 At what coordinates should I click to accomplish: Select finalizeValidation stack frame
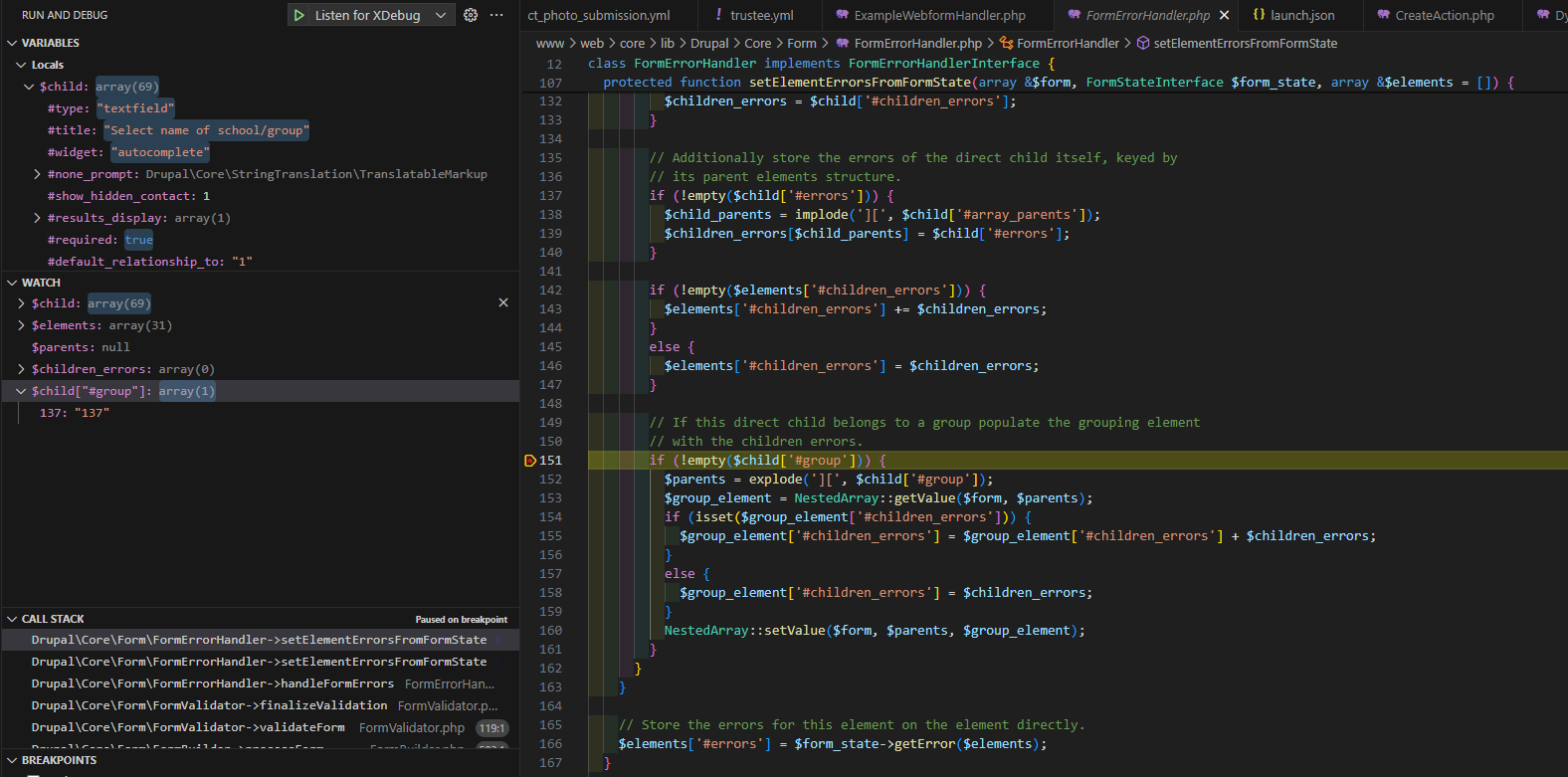tap(261, 705)
